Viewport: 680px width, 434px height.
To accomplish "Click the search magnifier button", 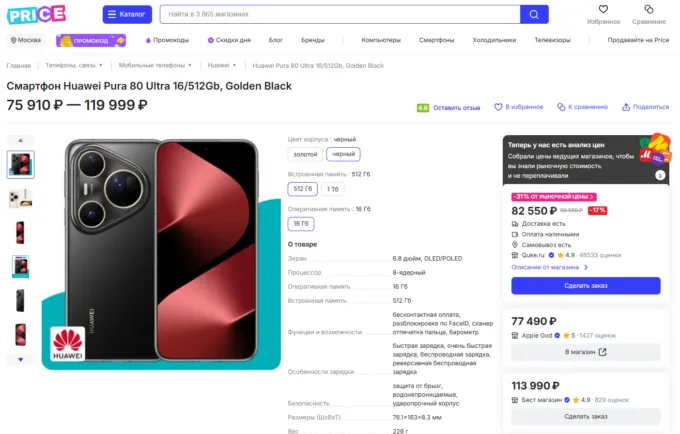I will (534, 14).
